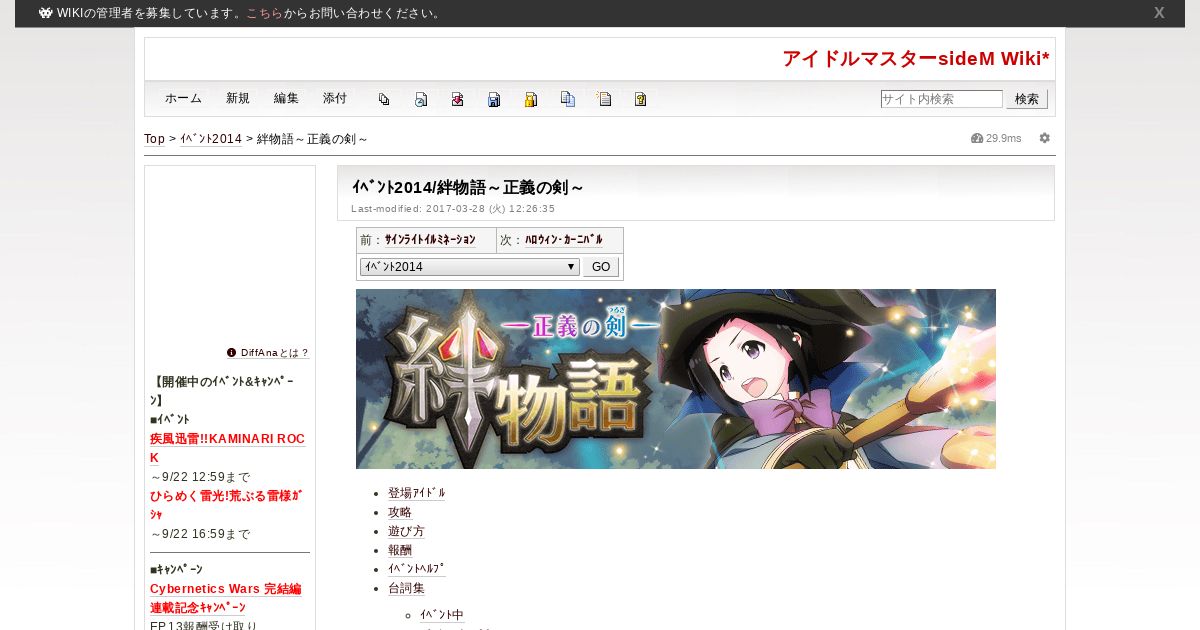
Task: Open ｲﾍﾞﾝﾄ2014 breadcrumb link
Action: [x=211, y=139]
